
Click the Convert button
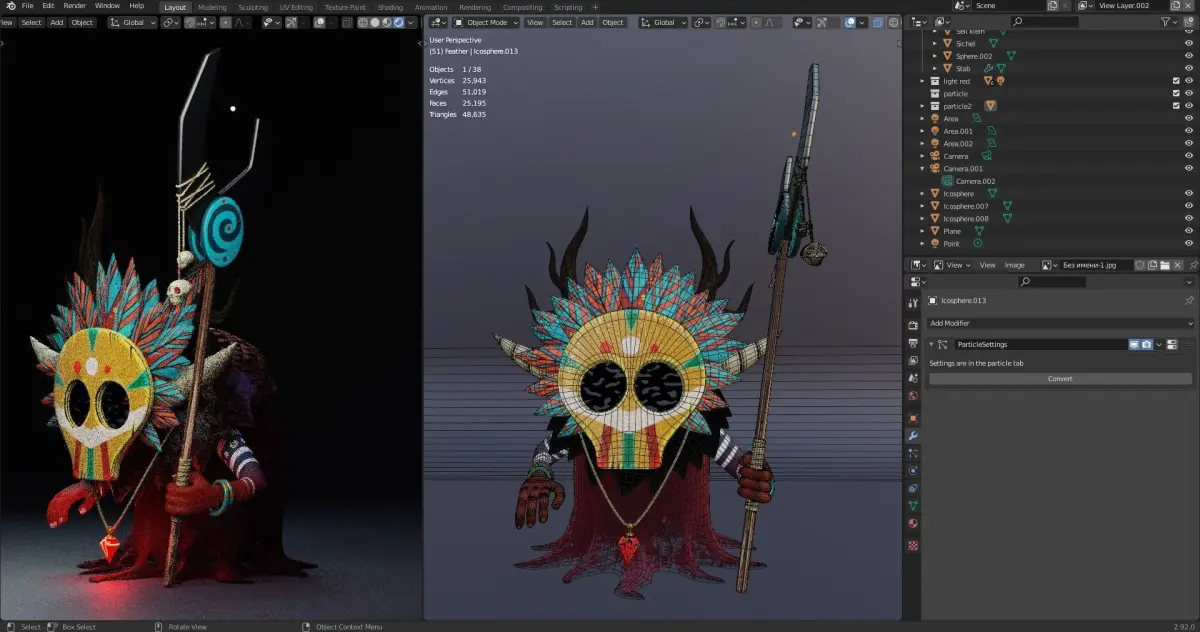1060,379
